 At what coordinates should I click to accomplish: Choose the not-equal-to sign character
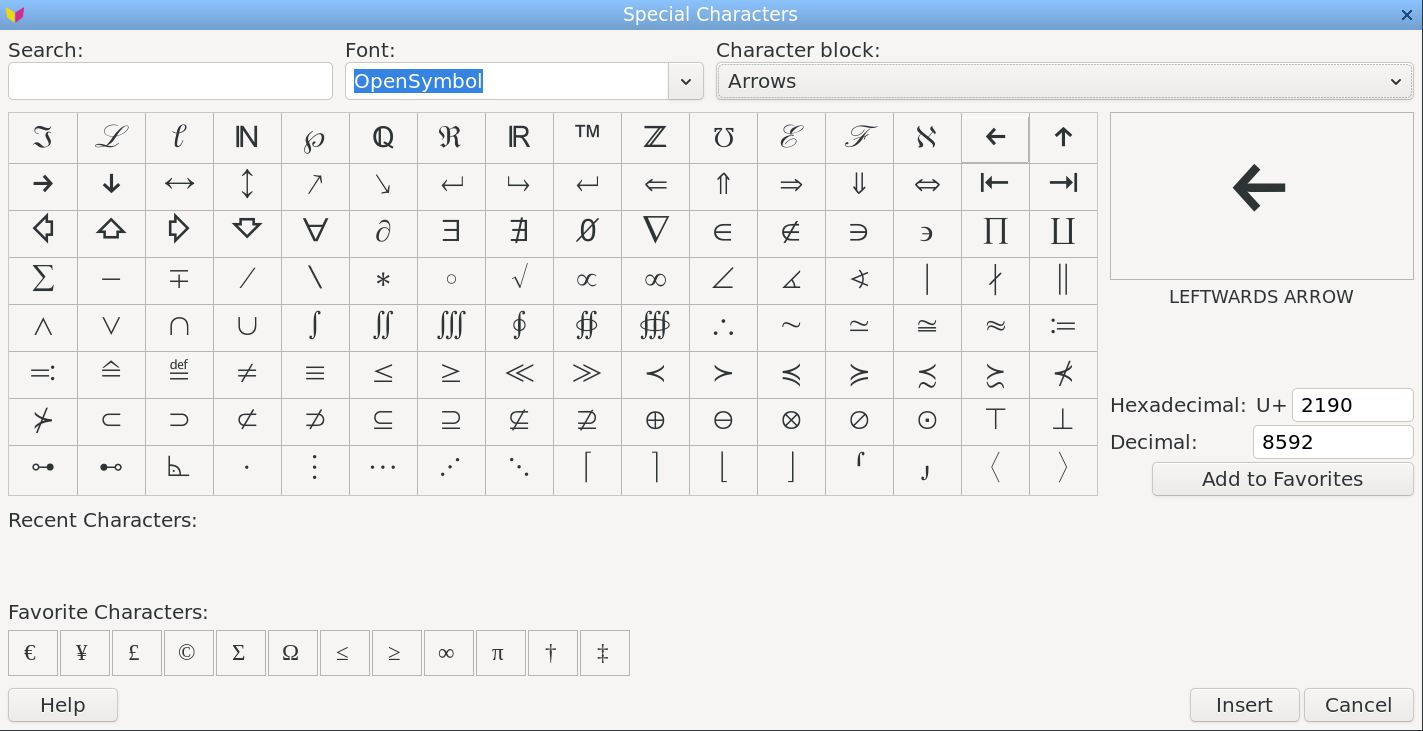[x=247, y=374]
